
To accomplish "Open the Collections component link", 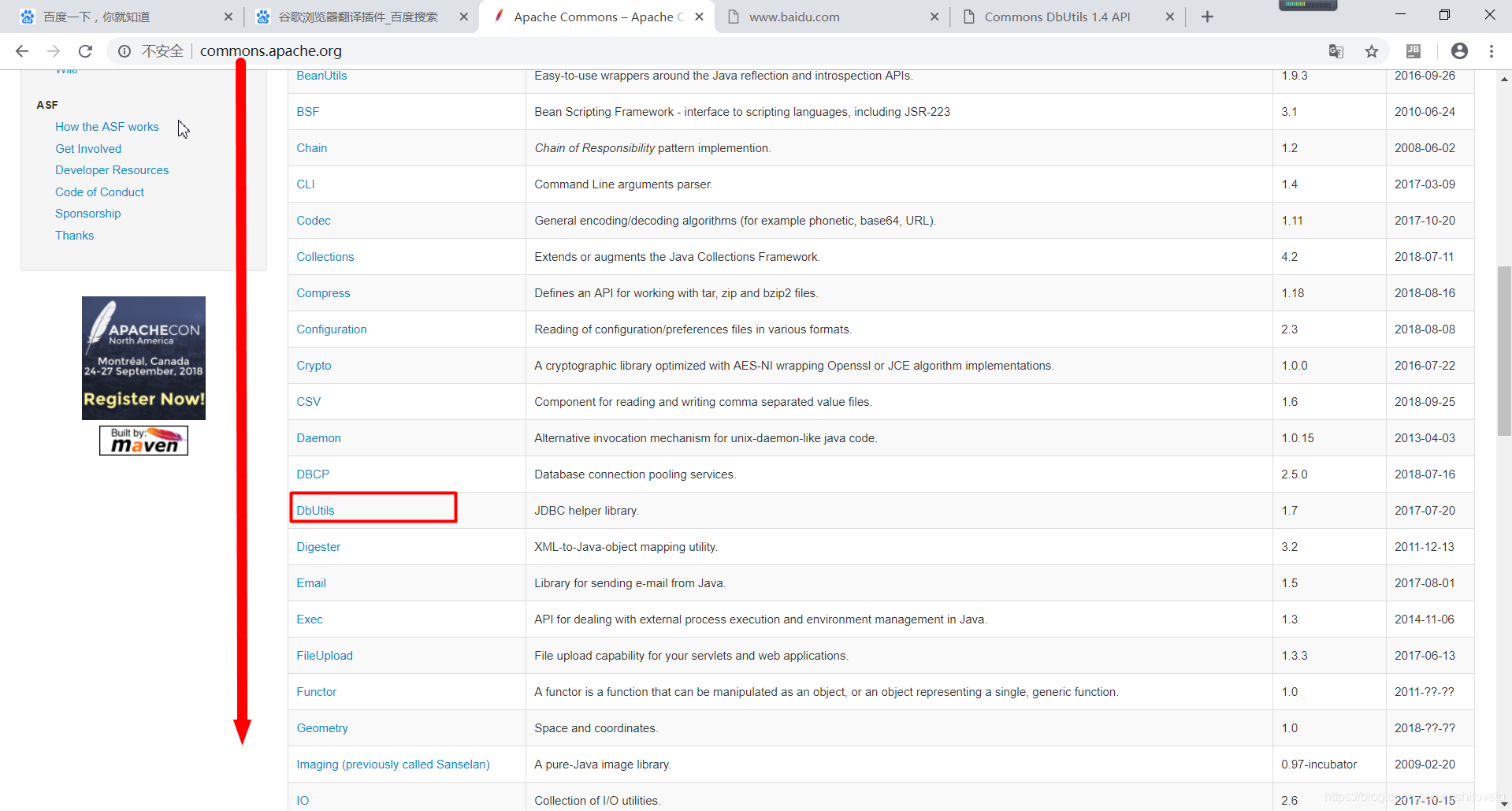I will (325, 257).
